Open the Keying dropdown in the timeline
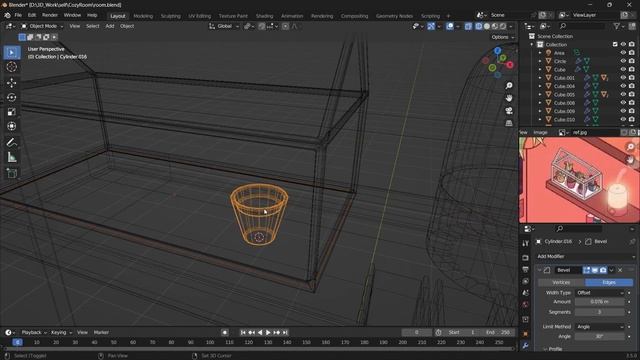640x360 pixels. pyautogui.click(x=61, y=333)
